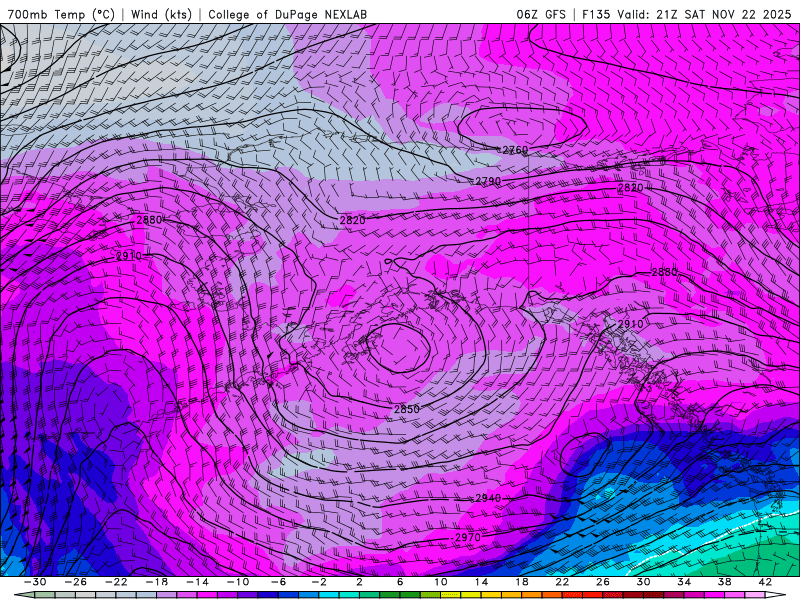This screenshot has height=600, width=800.
Task: Click the 42 colorbar scale value
Action: [765, 582]
